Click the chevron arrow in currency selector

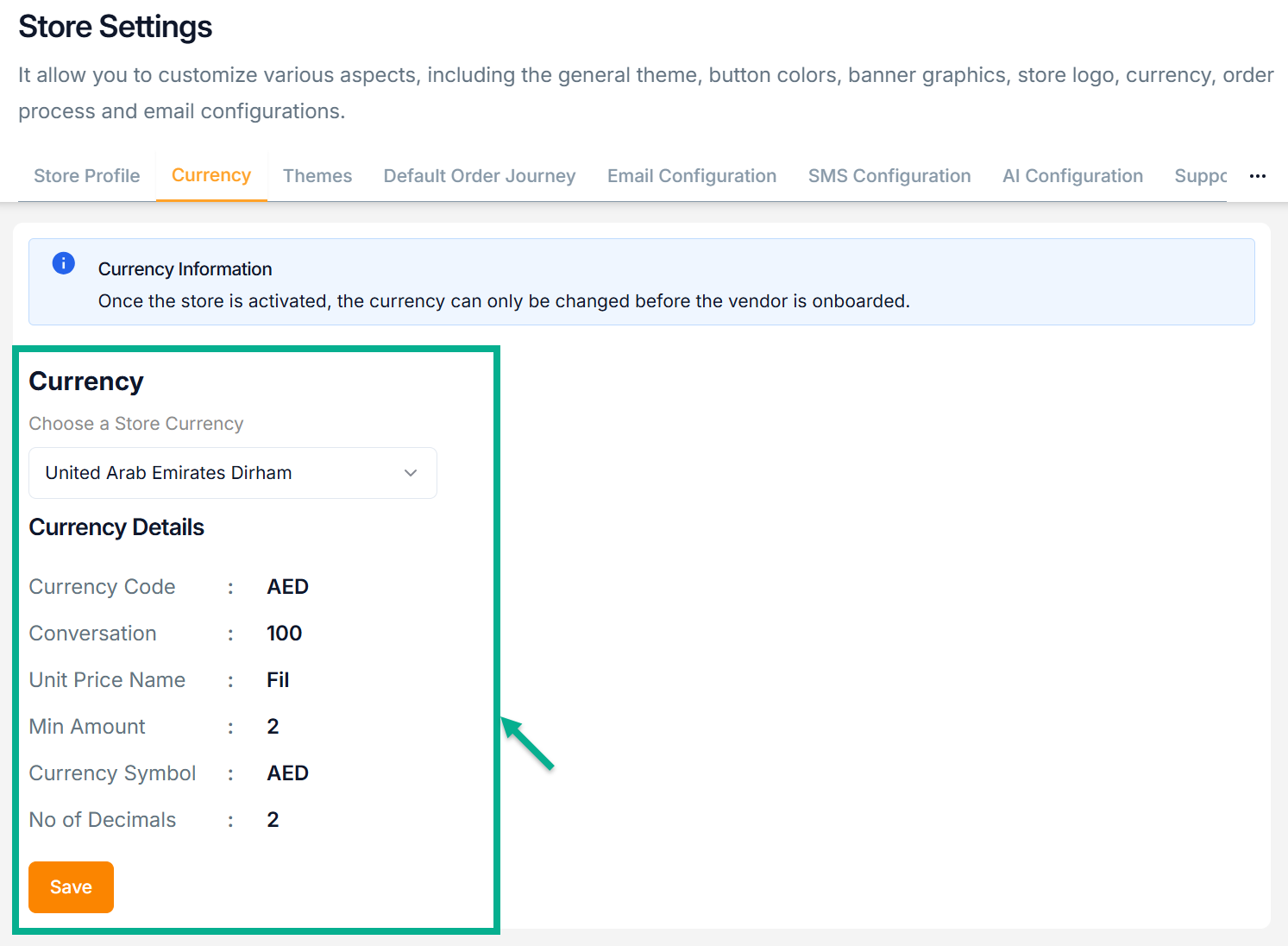click(x=411, y=473)
